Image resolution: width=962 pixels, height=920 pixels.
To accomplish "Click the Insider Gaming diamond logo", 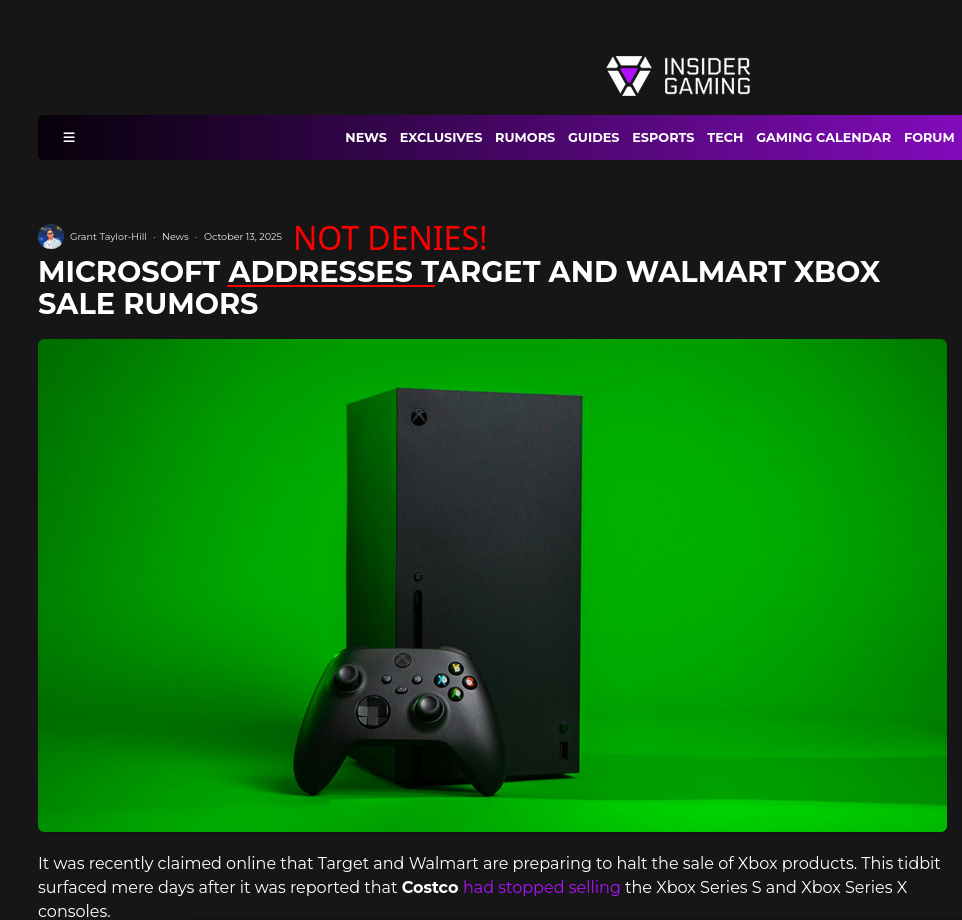I will 628,76.
